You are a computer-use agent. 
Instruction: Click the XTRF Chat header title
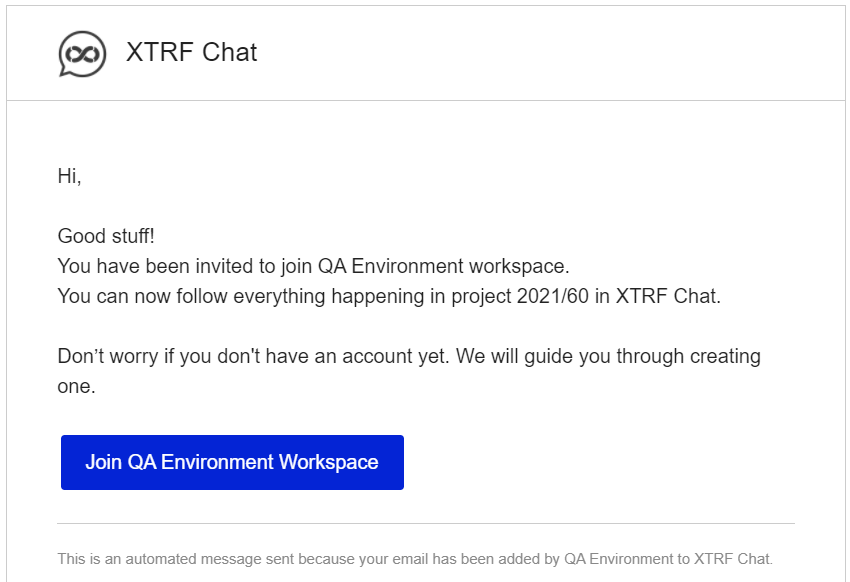click(x=191, y=53)
